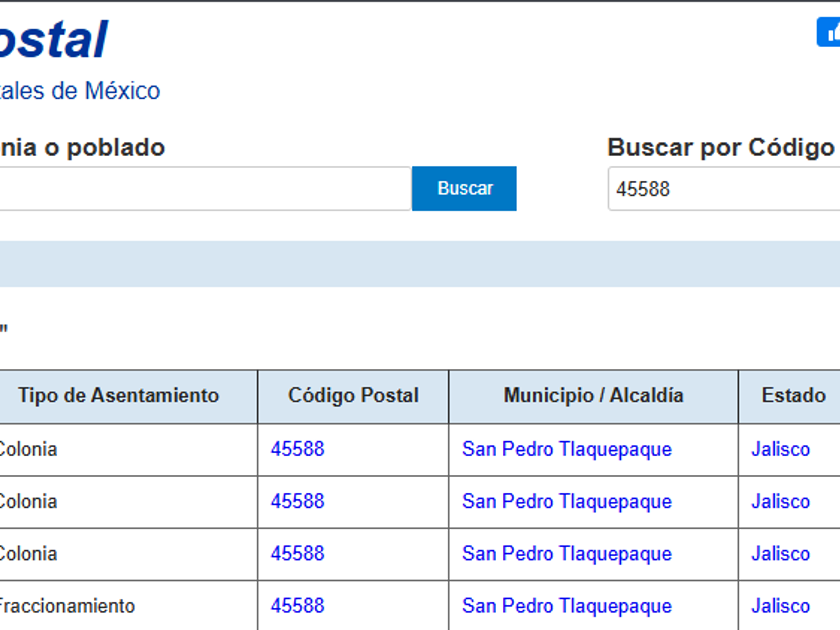Open San Pedro Tlaquepaque in first Colonia row
The height and width of the screenshot is (630, 840).
pos(567,449)
